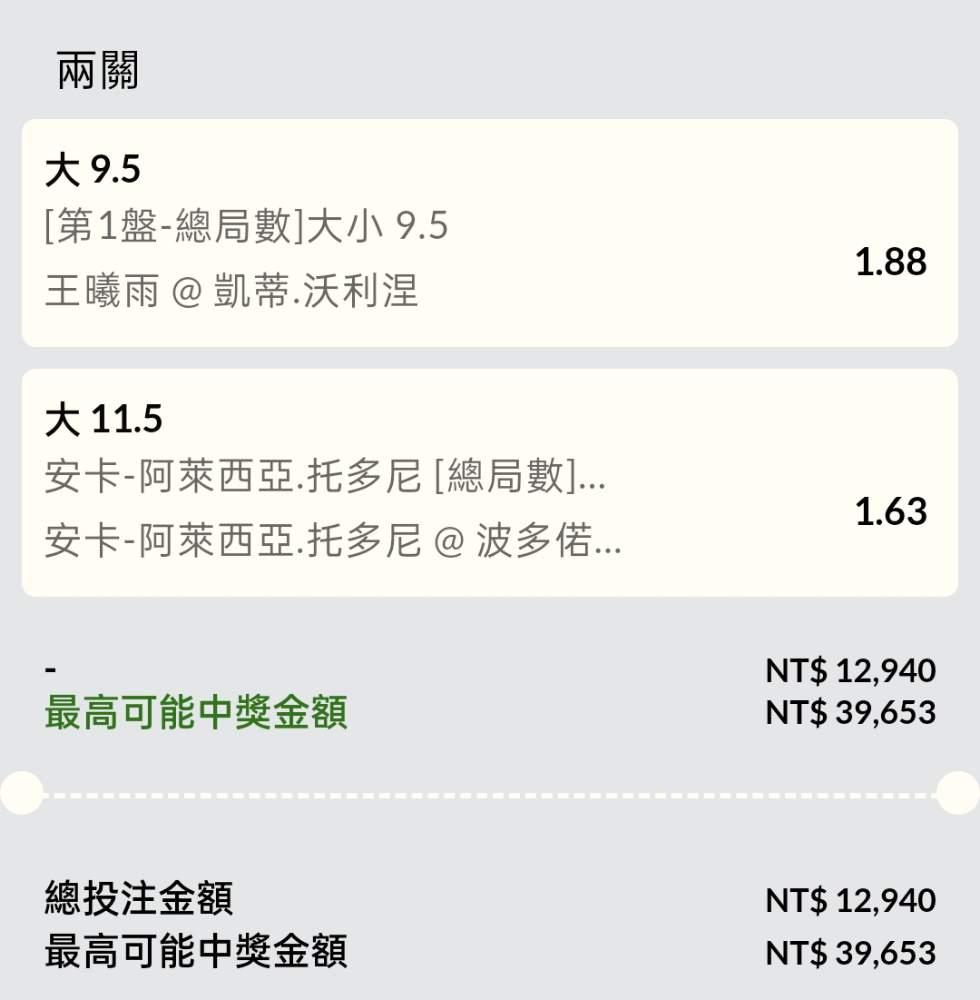Screen dimensions: 980x1000
Task: Click NT$ 39,653 beside the green label
Action: coord(850,712)
